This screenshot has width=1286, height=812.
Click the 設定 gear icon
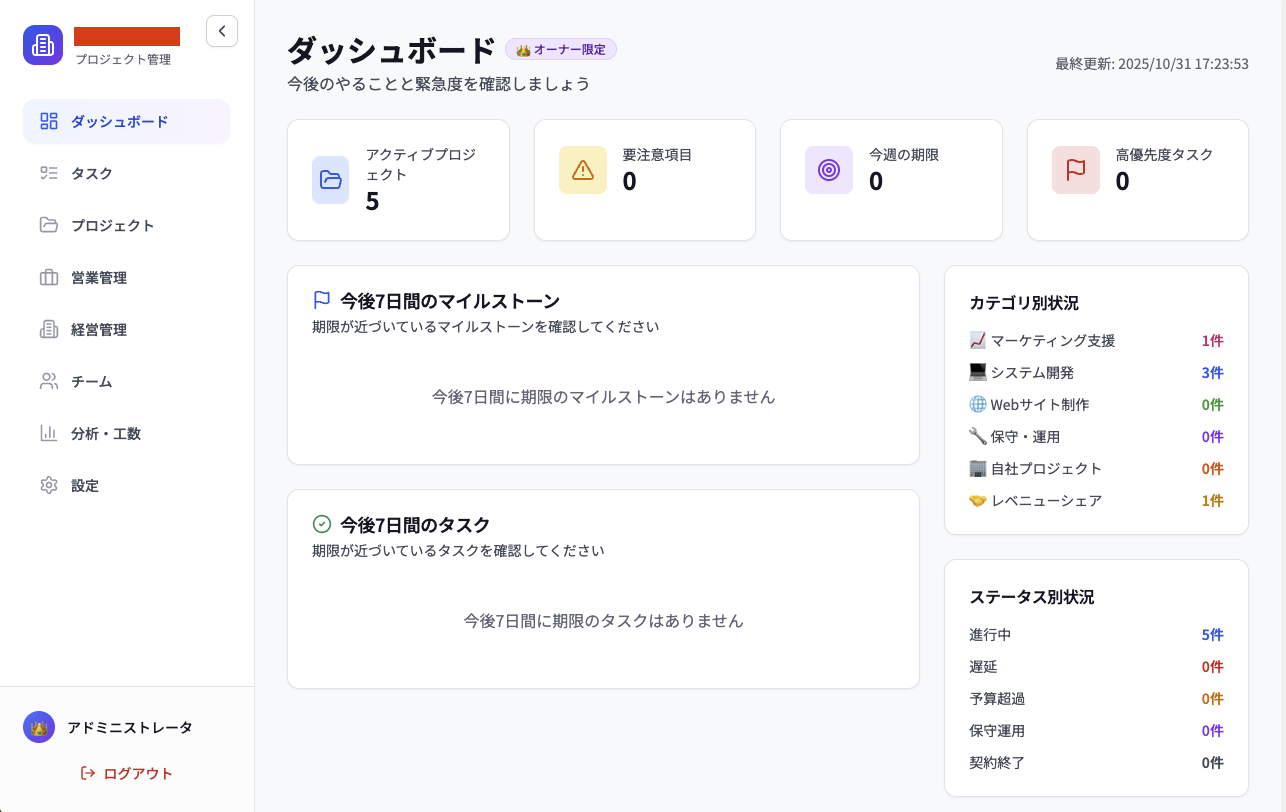click(x=48, y=485)
